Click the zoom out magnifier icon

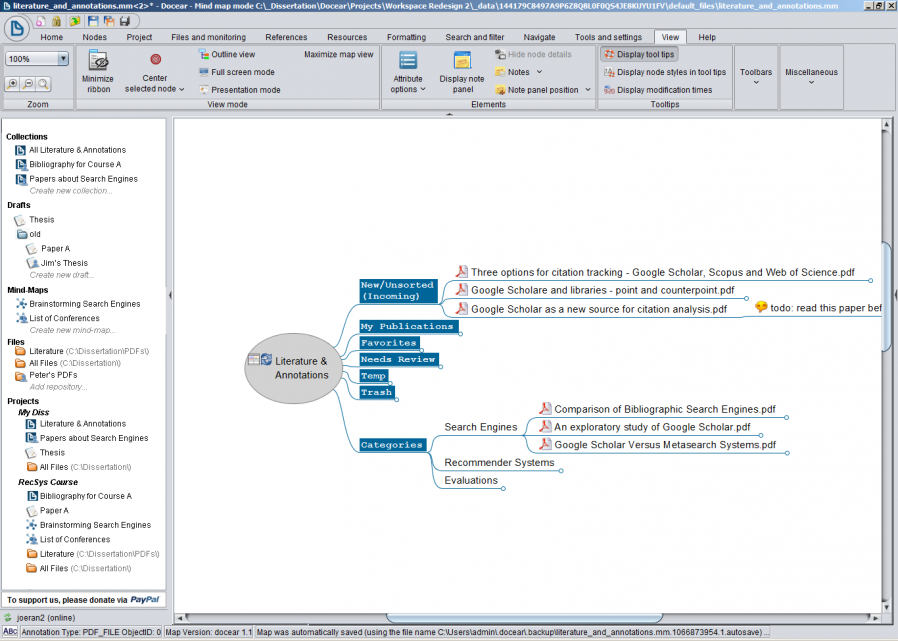coord(27,84)
